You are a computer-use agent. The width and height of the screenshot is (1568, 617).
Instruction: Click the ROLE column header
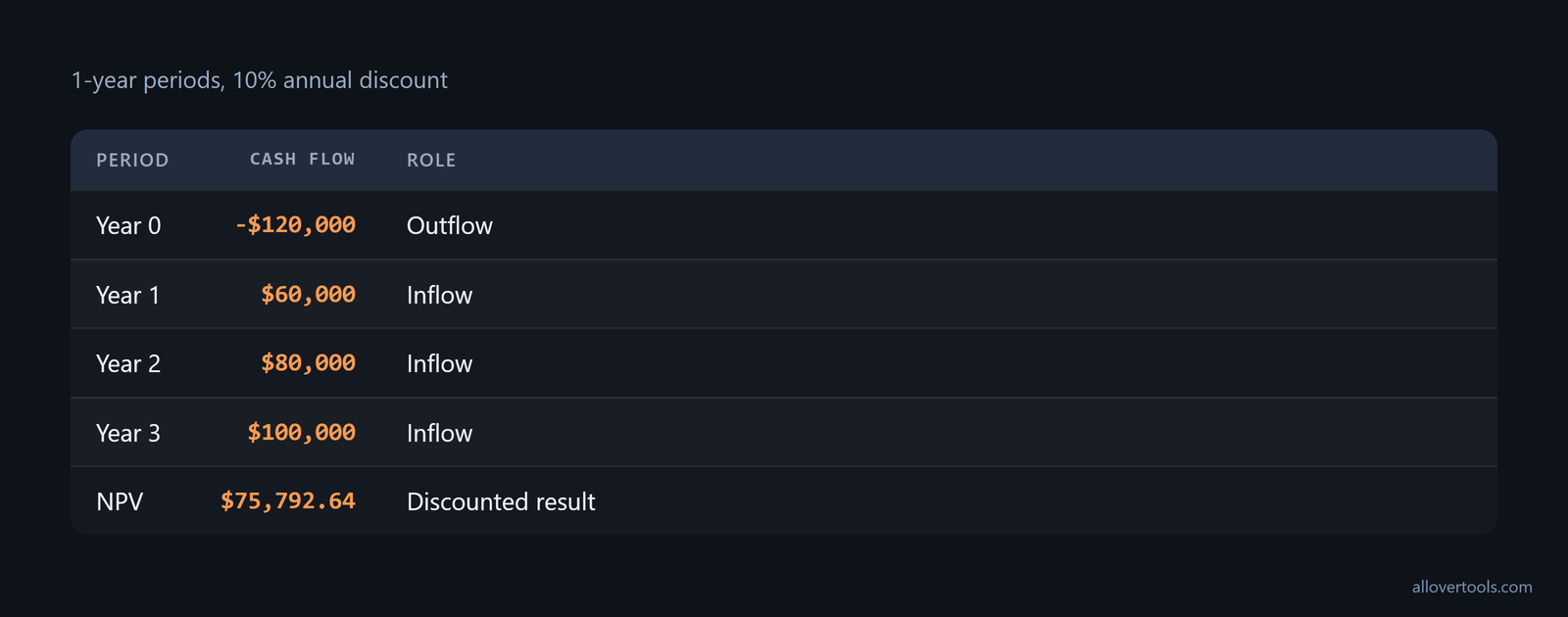431,160
